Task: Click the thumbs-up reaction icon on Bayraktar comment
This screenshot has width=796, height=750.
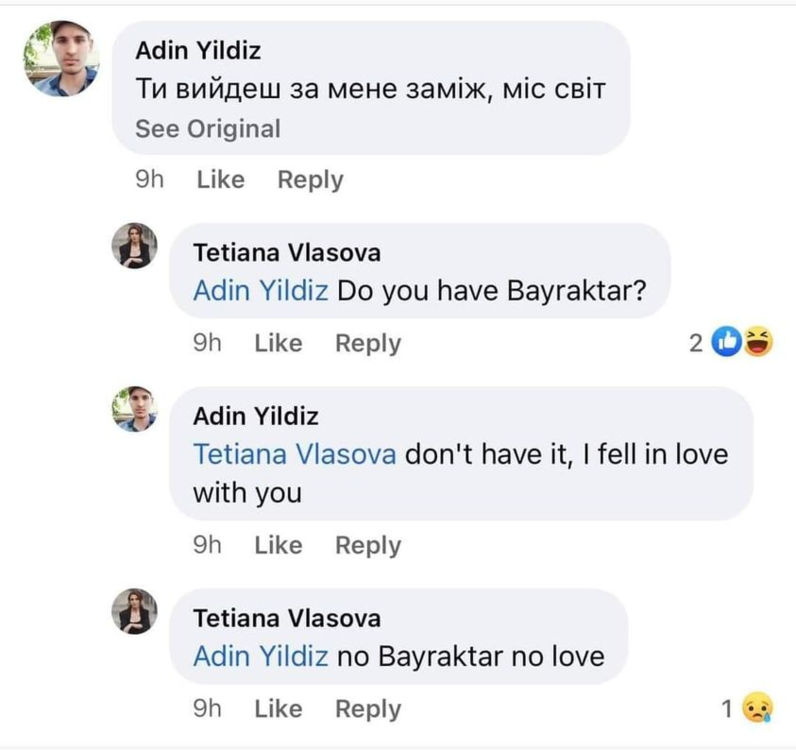Action: click(x=726, y=343)
